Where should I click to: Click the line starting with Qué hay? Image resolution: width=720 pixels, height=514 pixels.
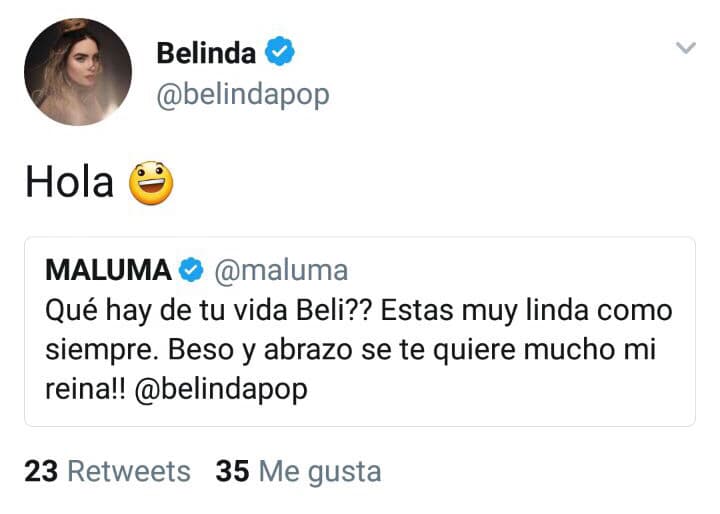[x=360, y=310]
